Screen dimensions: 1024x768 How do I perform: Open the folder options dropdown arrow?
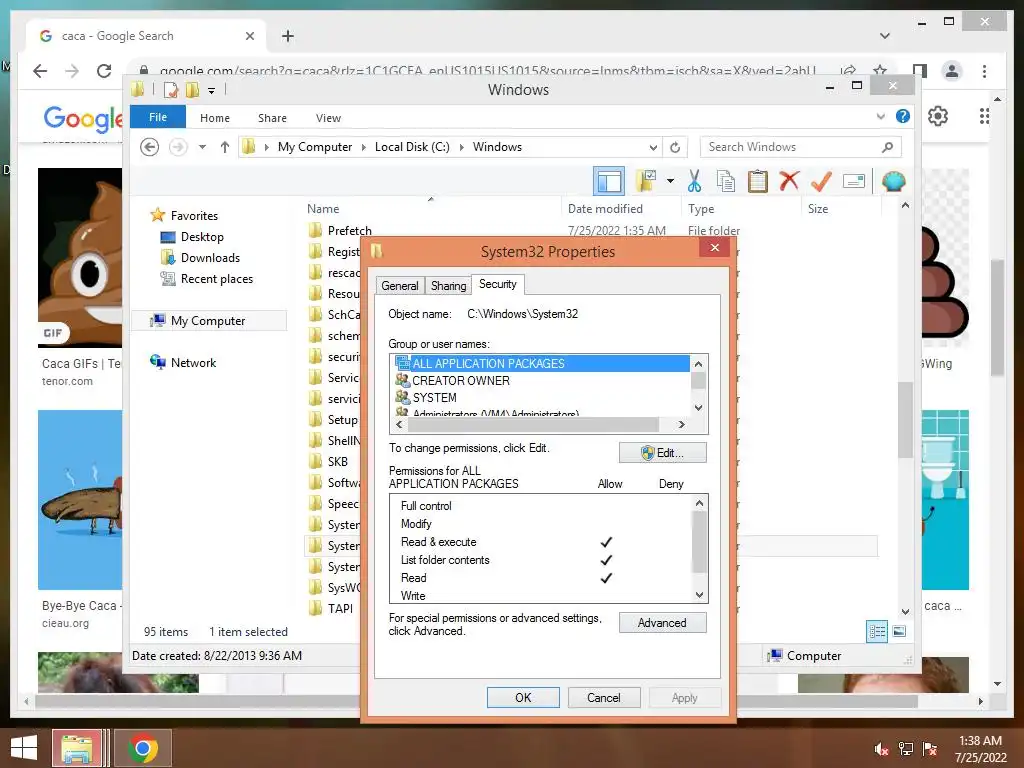point(670,181)
